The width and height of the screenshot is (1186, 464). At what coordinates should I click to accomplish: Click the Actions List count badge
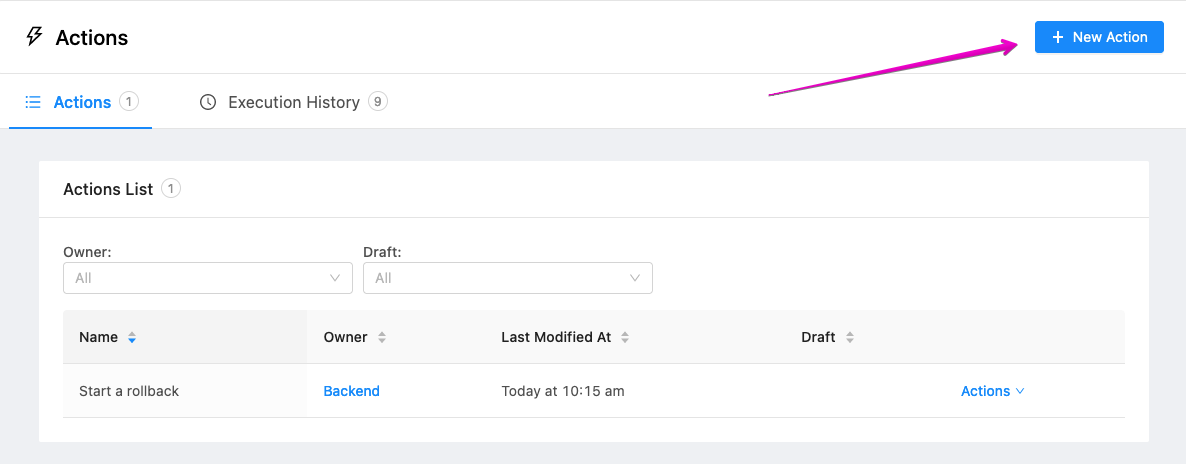171,188
